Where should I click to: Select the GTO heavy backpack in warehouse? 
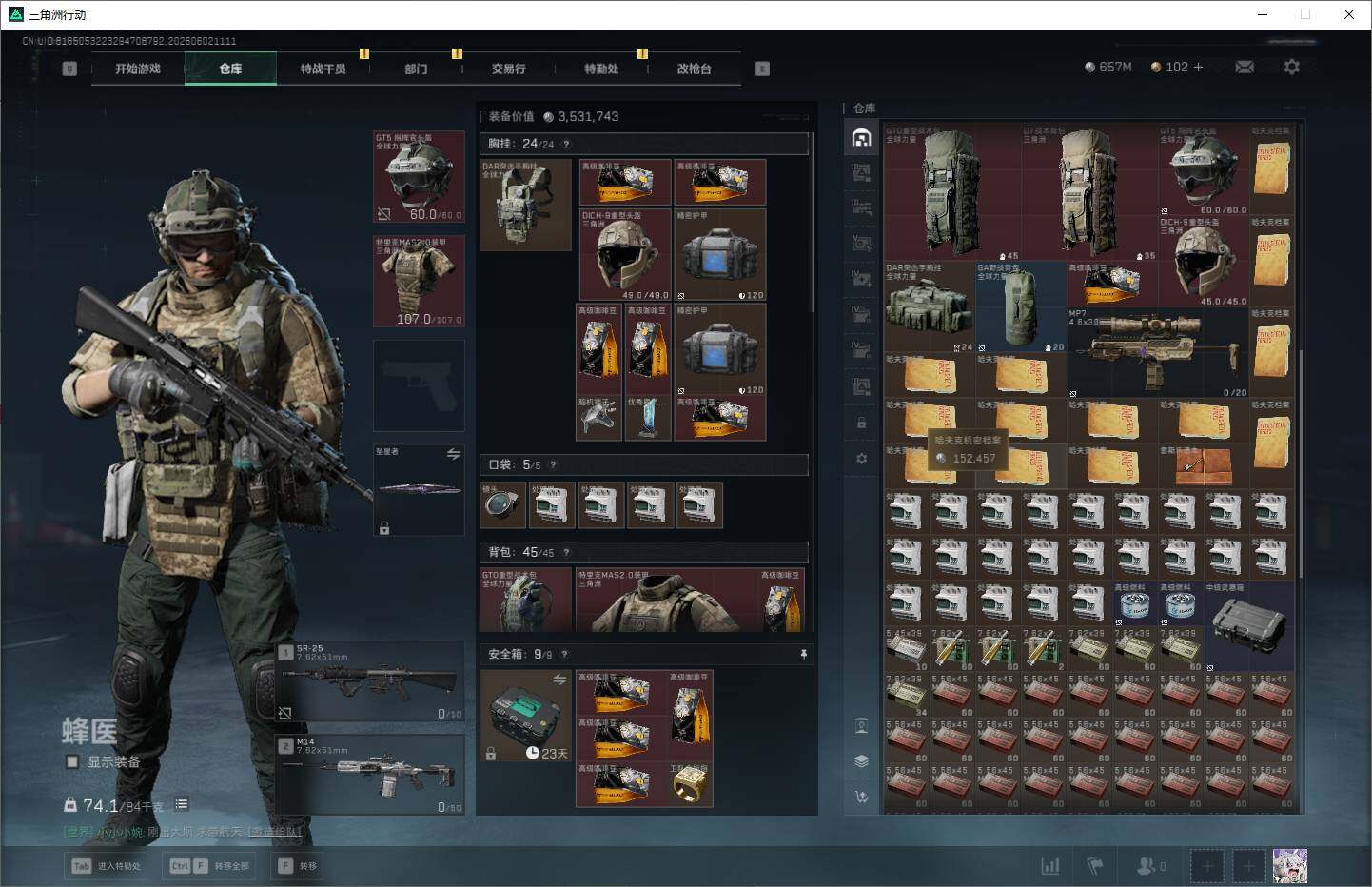click(952, 193)
